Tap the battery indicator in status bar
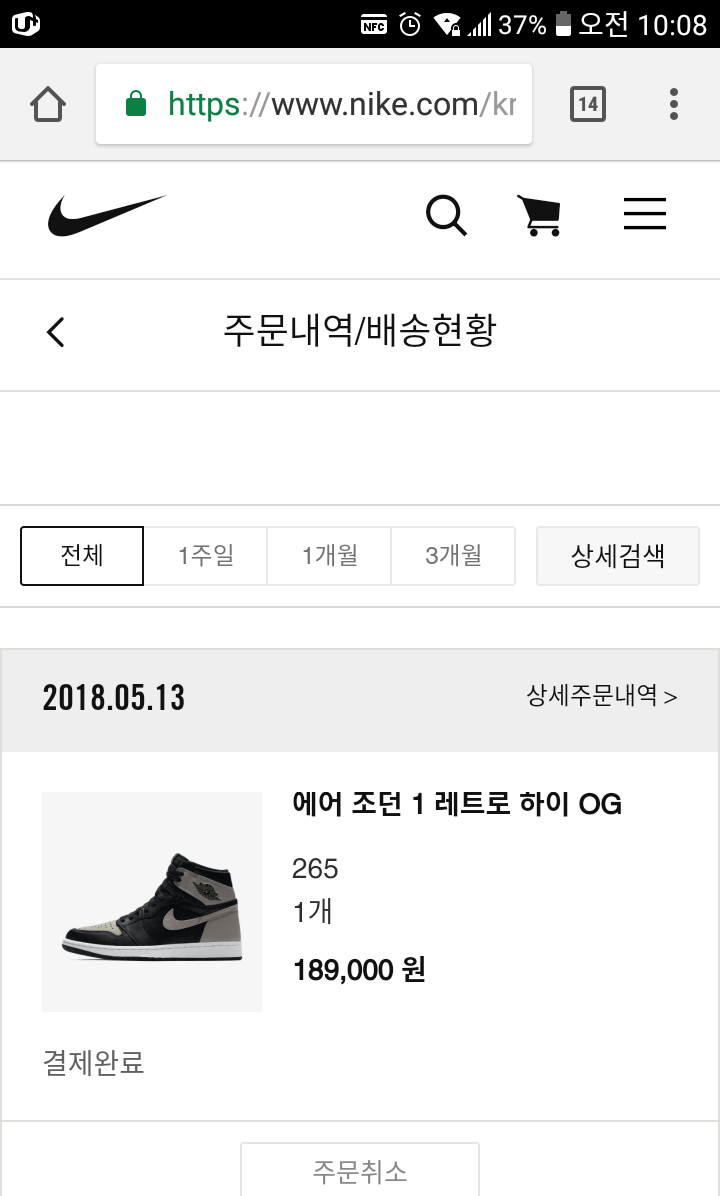 tap(564, 24)
